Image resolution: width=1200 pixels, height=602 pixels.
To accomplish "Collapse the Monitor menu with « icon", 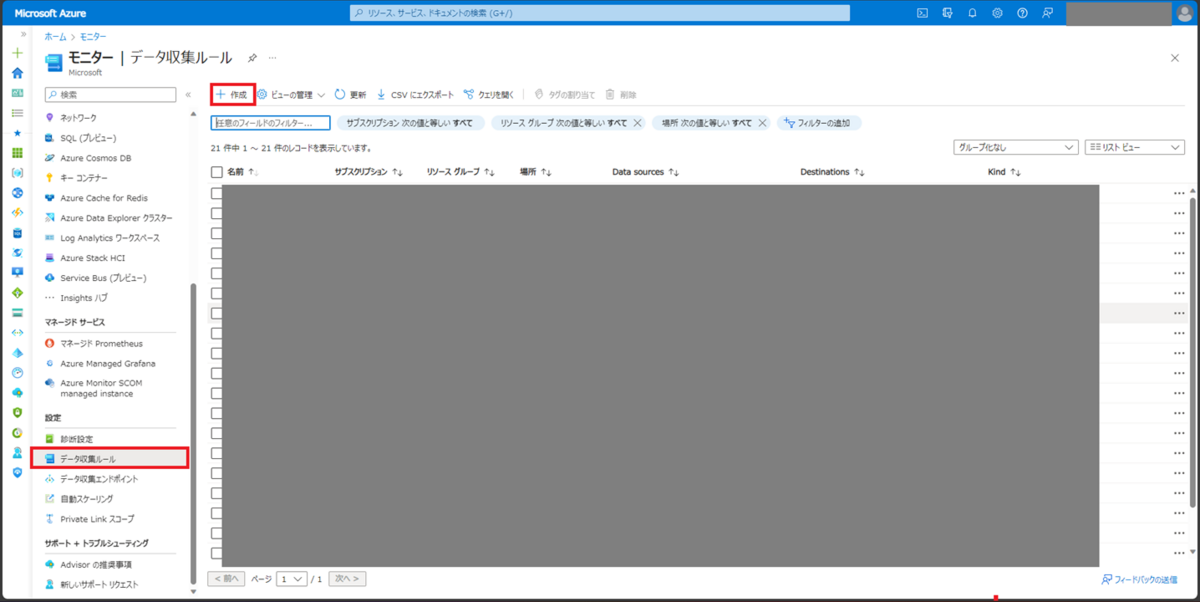I will pos(188,94).
